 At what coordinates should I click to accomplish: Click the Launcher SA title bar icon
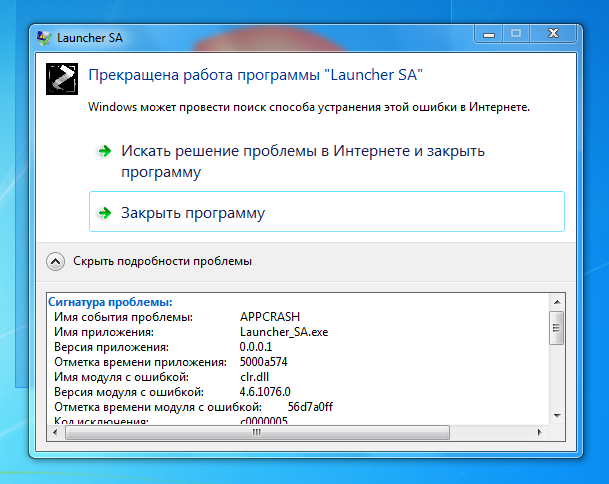[x=44, y=38]
